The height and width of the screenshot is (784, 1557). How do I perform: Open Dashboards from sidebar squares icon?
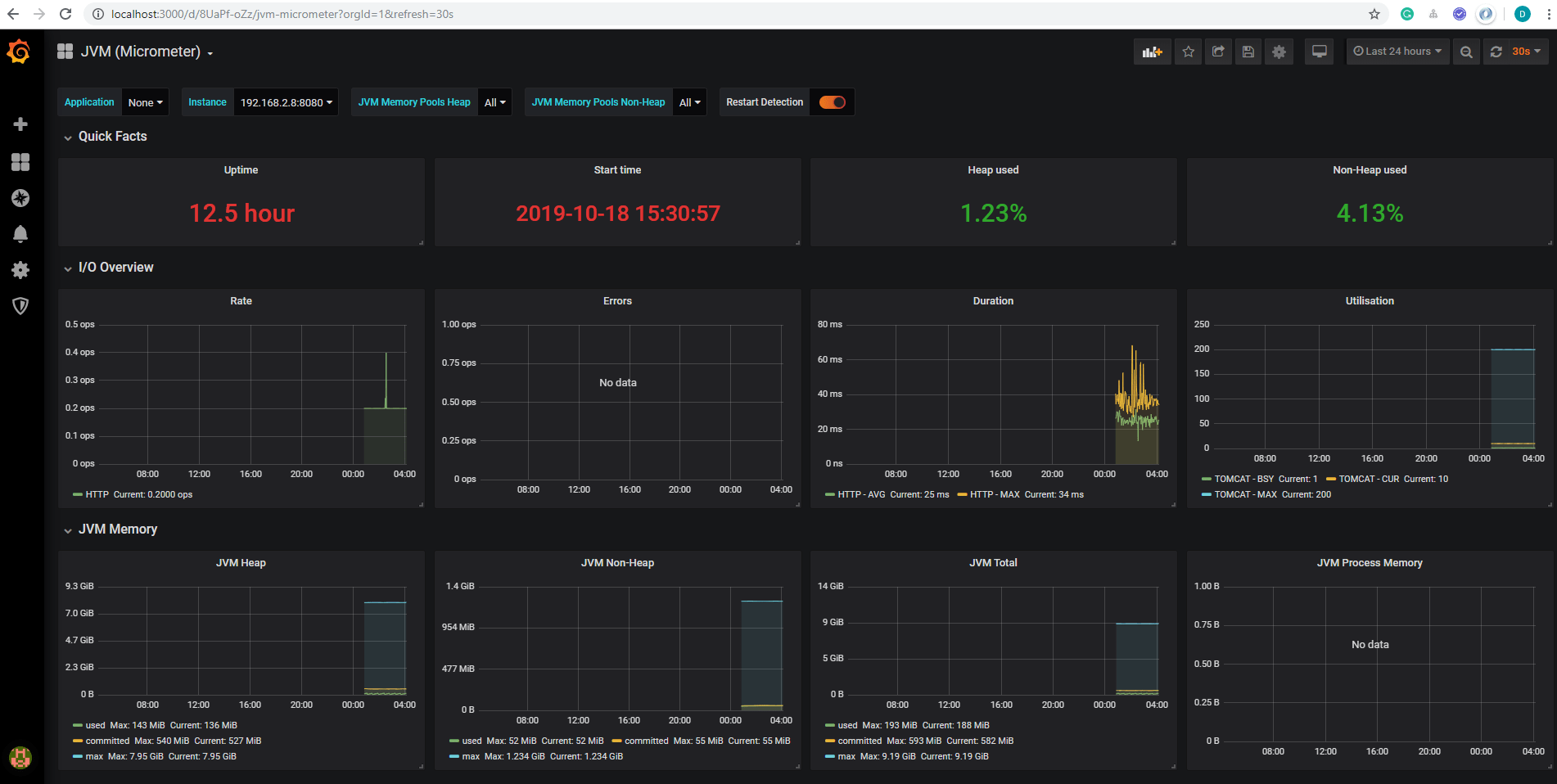click(x=20, y=162)
